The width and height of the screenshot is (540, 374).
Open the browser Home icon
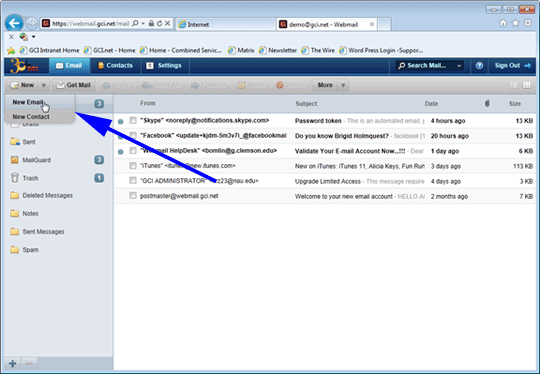(x=503, y=23)
